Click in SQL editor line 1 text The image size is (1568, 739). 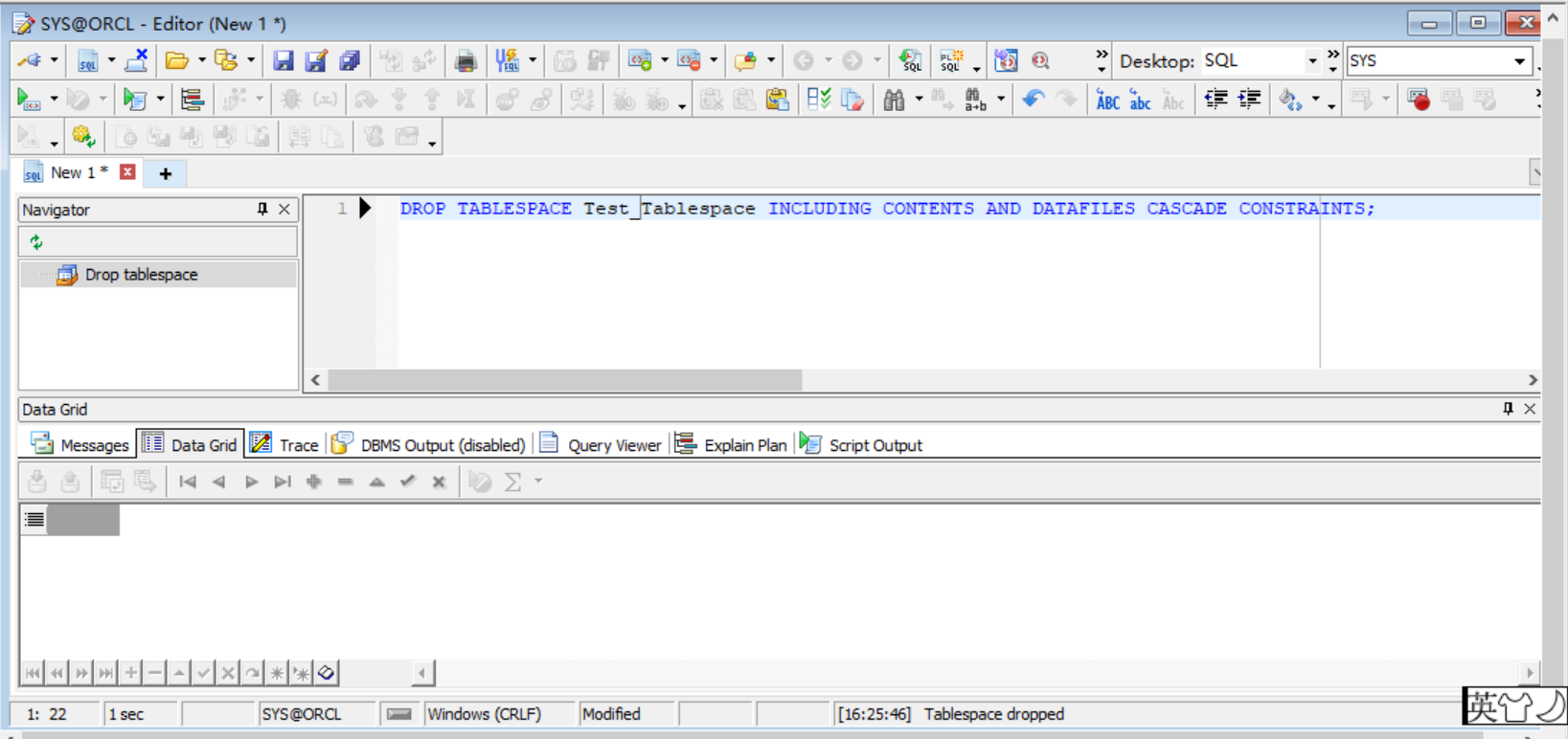886,209
